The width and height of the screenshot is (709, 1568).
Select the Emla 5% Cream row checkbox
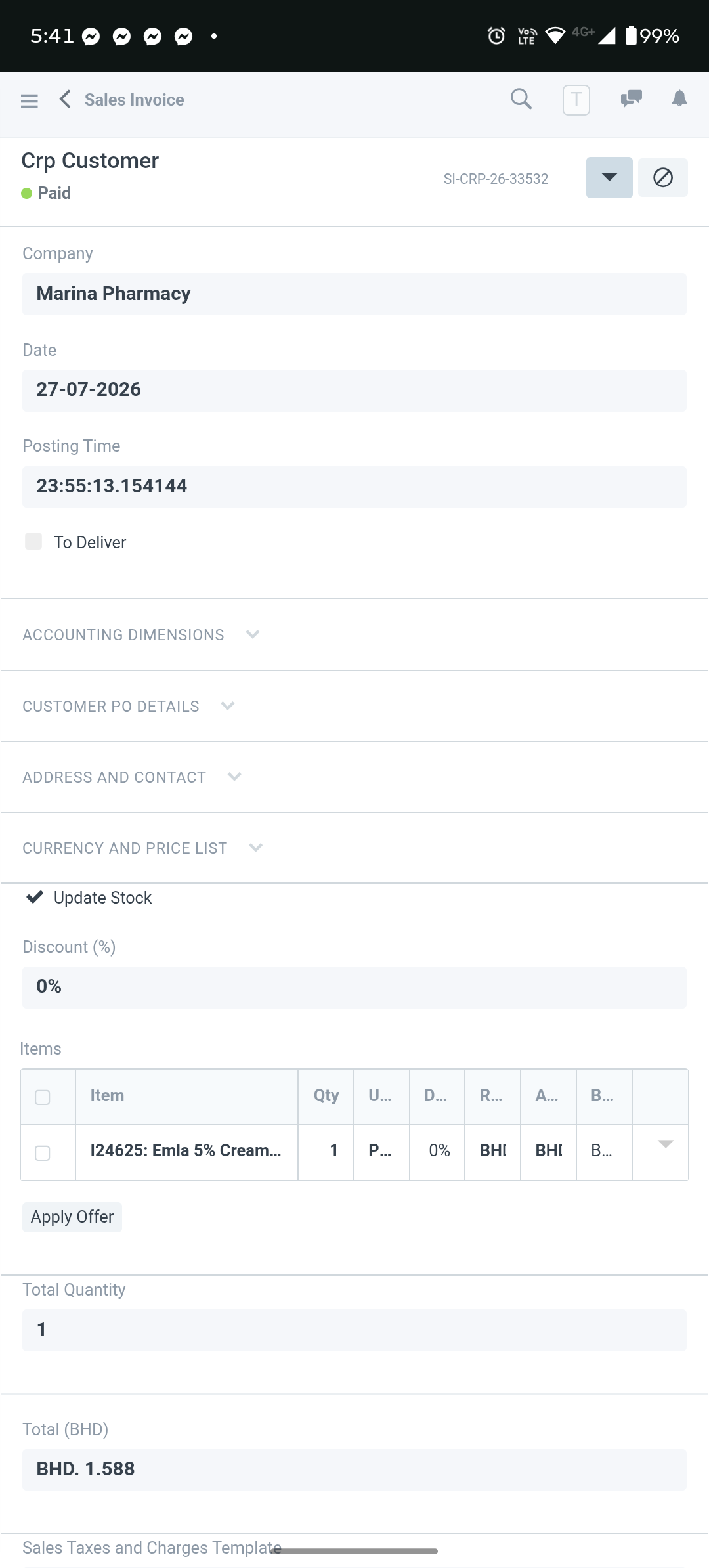(43, 1153)
